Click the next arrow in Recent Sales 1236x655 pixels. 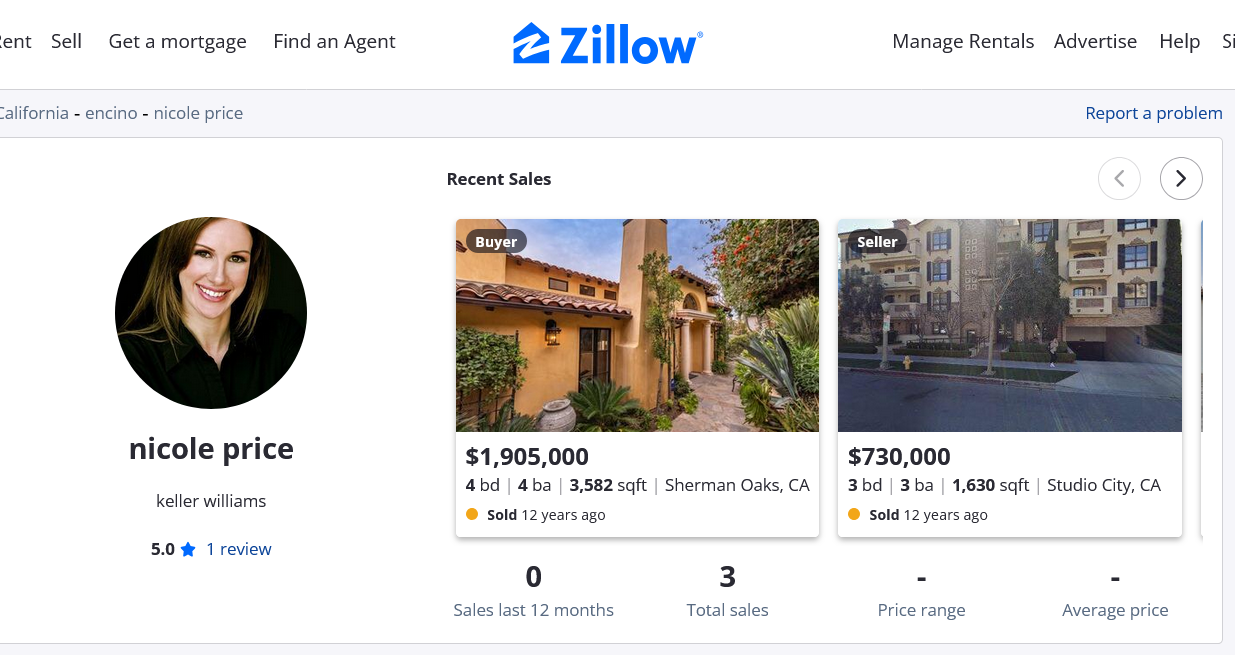[x=1181, y=179]
